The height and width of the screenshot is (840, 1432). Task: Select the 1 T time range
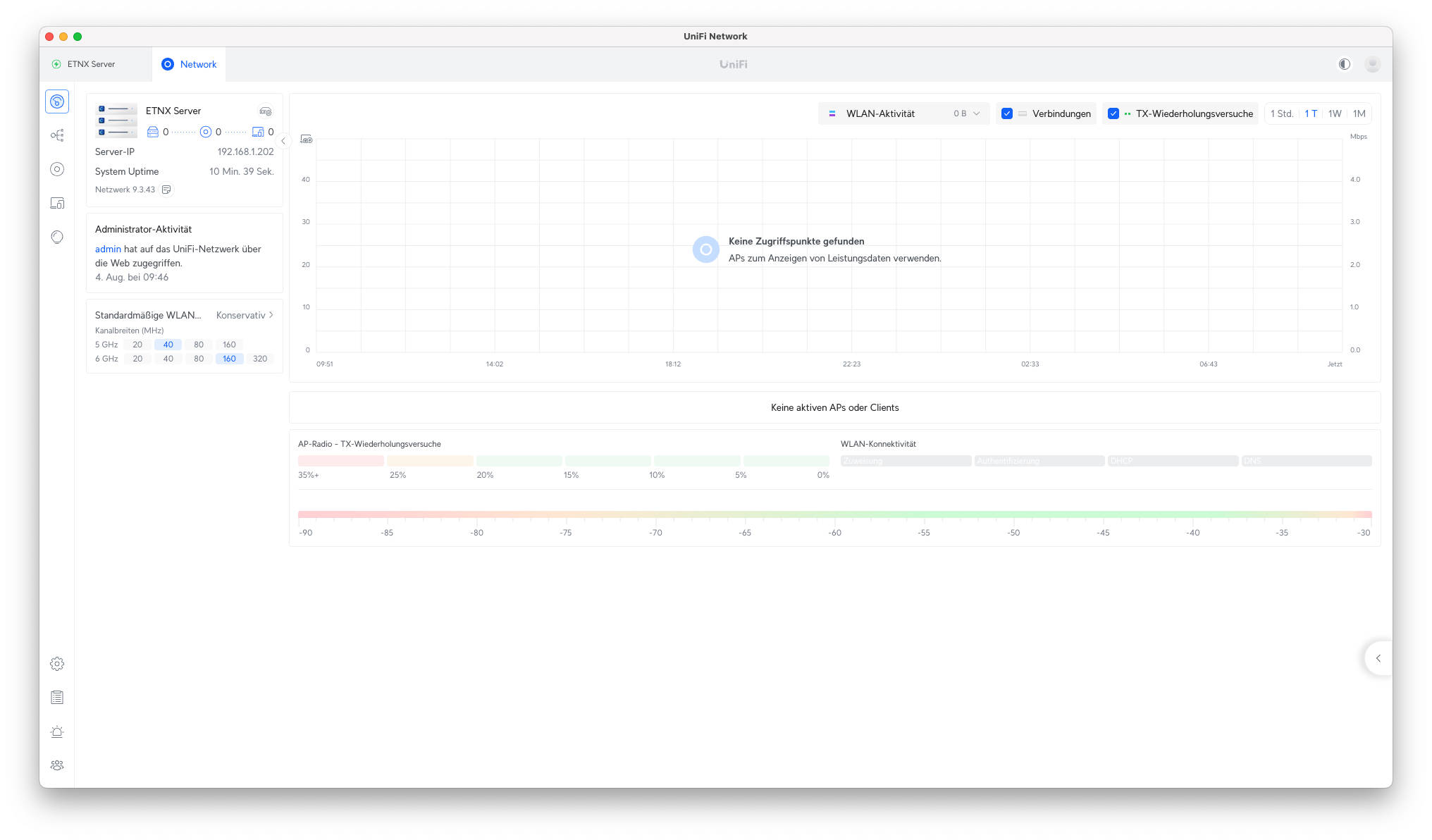(x=1311, y=113)
